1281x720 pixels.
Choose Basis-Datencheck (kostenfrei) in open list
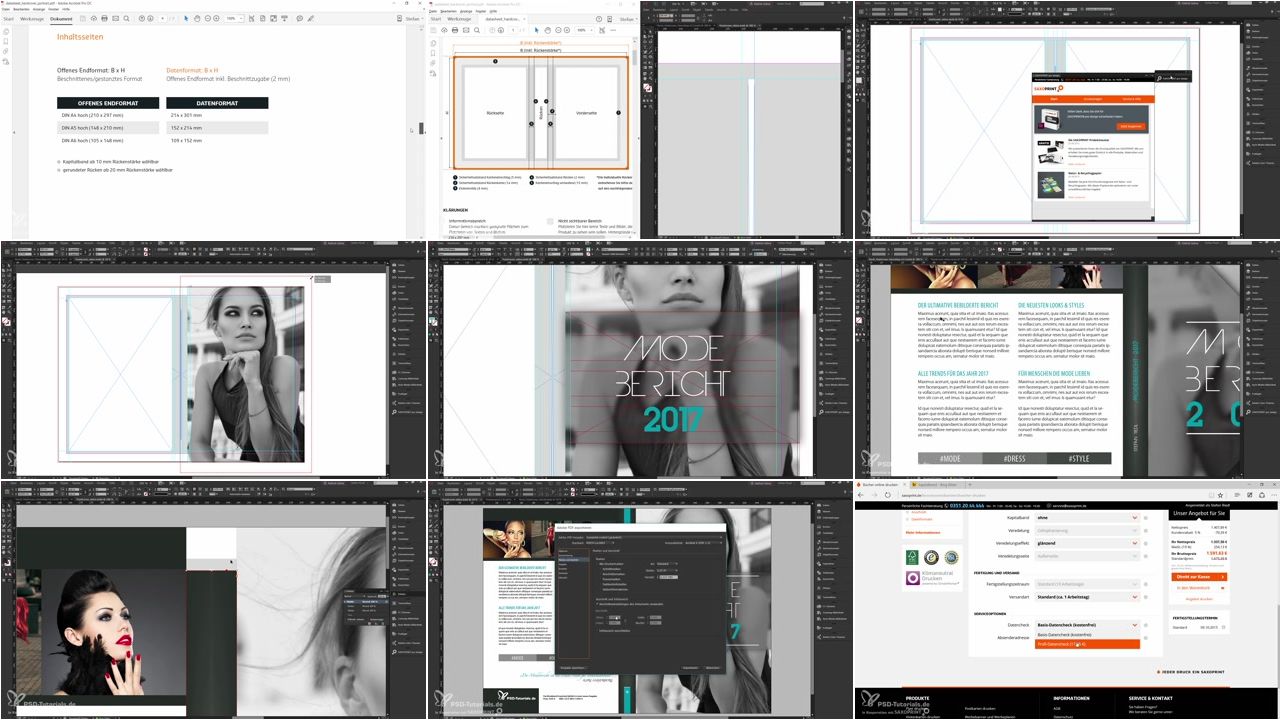click(x=1087, y=635)
